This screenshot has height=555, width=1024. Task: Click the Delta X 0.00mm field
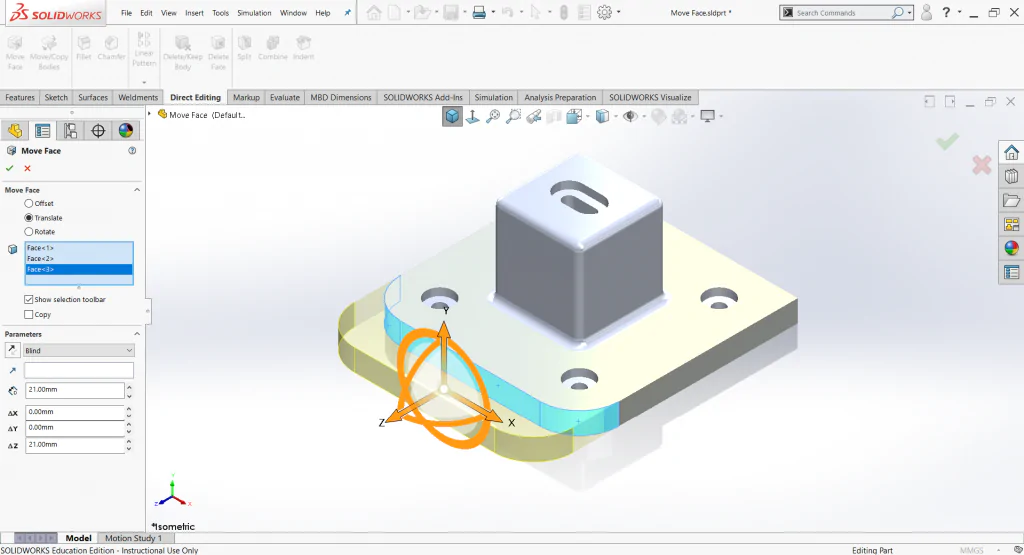pos(74,412)
